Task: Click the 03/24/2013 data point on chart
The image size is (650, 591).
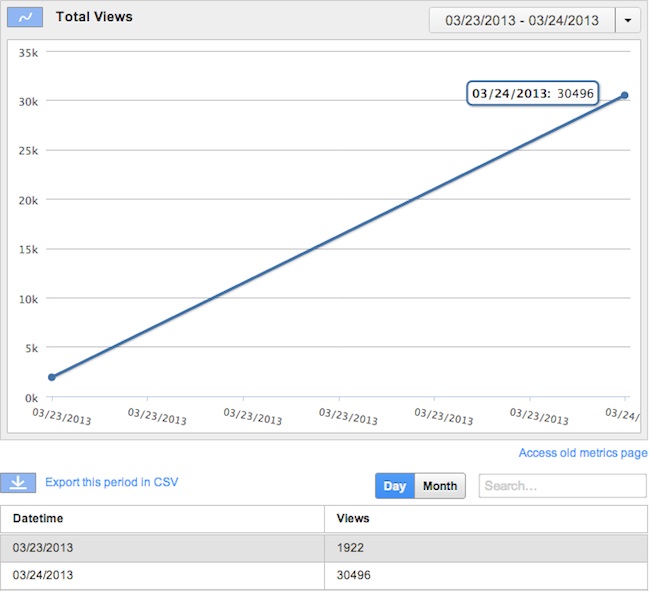Action: point(624,95)
